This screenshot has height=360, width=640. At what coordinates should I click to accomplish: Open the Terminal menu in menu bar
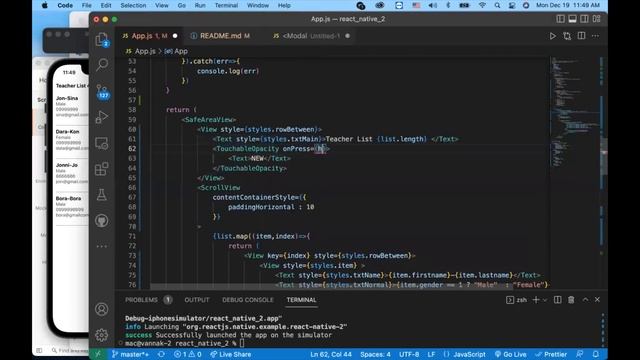click(x=226, y=5)
